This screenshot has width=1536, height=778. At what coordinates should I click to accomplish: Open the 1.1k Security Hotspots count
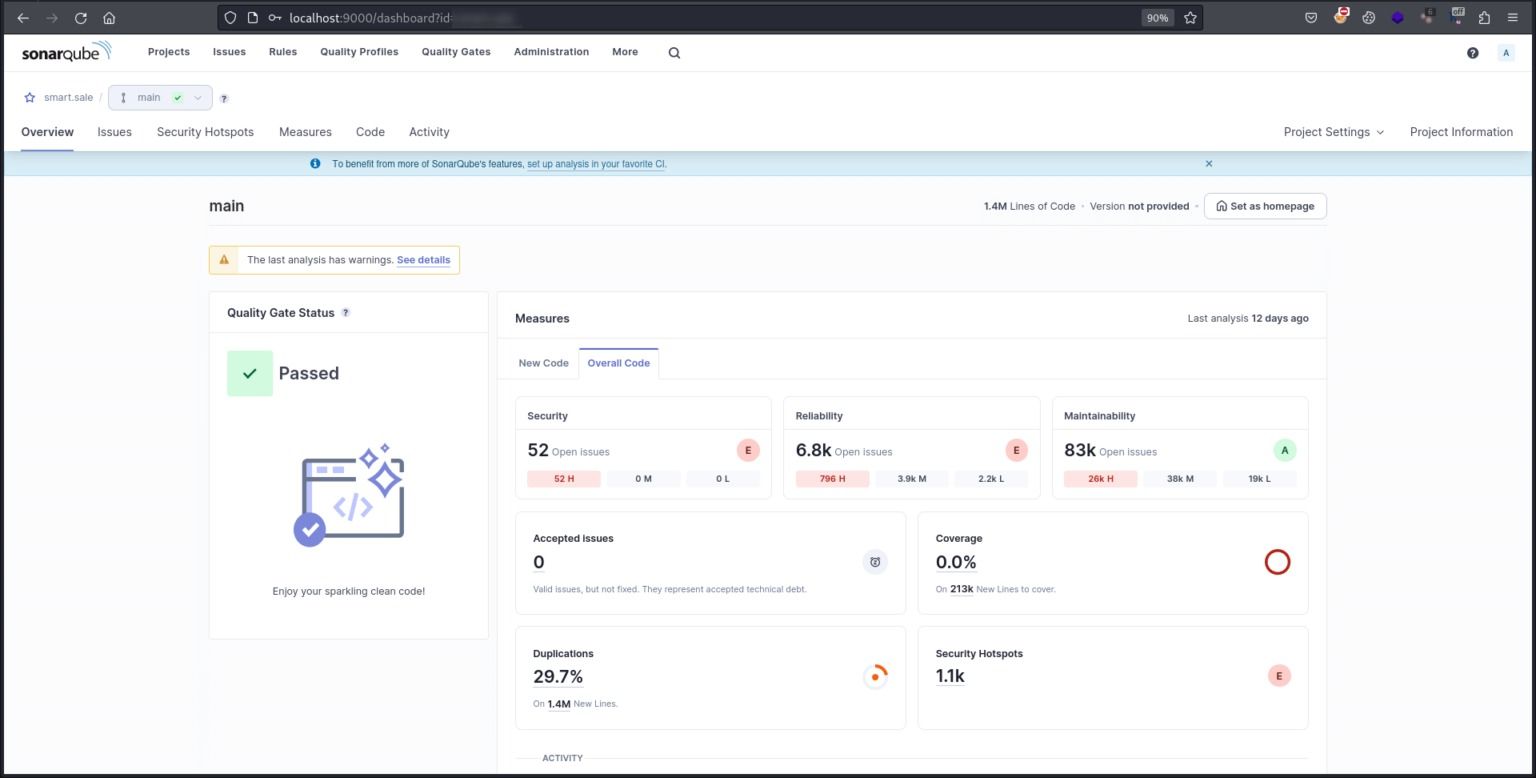pos(950,677)
